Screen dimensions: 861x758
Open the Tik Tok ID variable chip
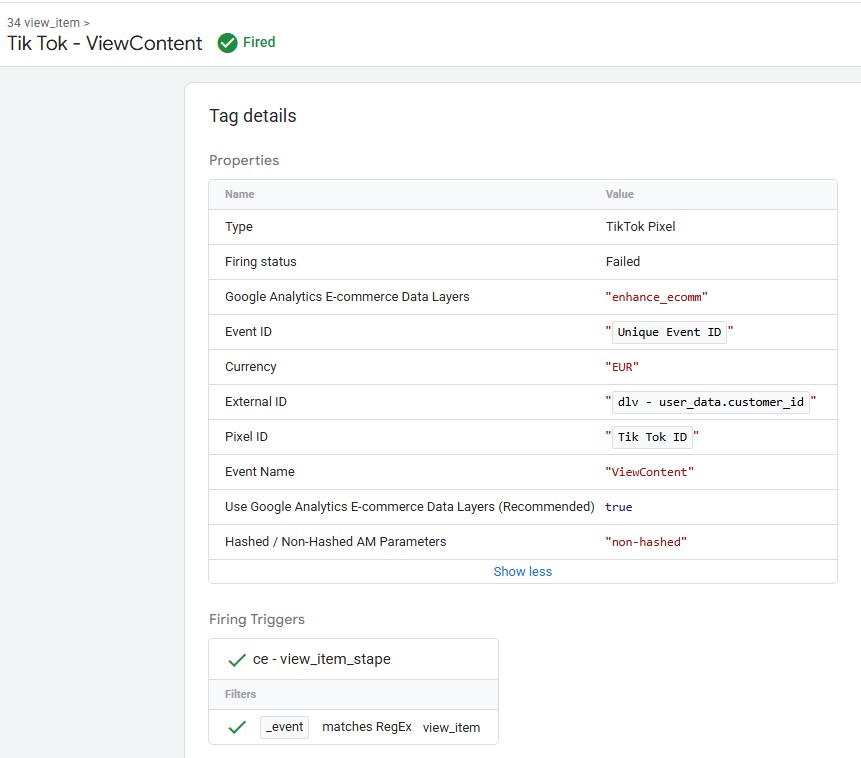pos(652,437)
